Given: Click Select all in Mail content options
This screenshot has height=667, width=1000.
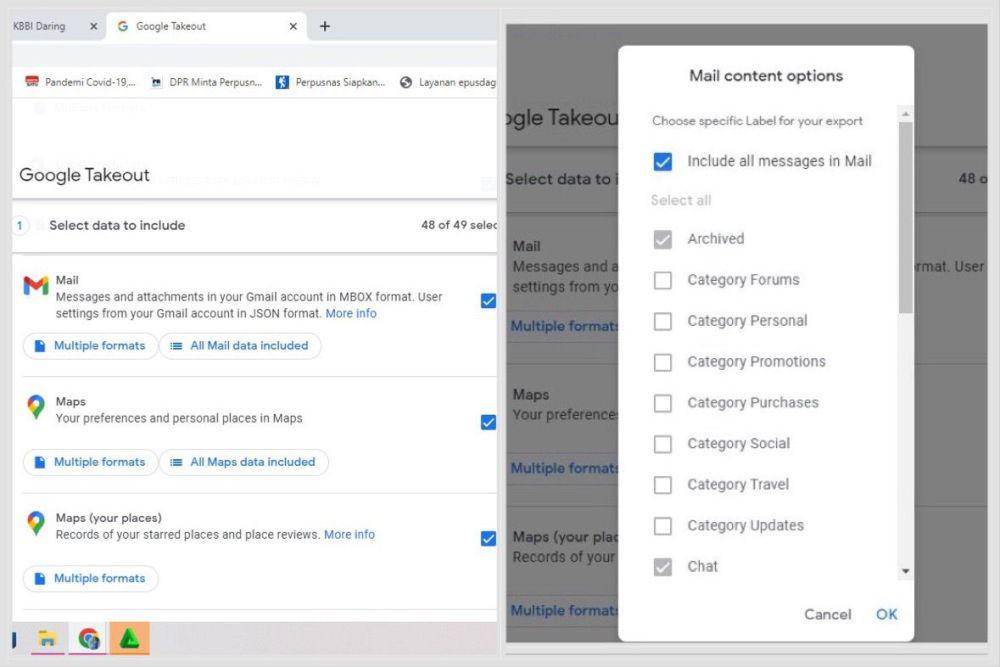Looking at the screenshot, I should point(680,200).
